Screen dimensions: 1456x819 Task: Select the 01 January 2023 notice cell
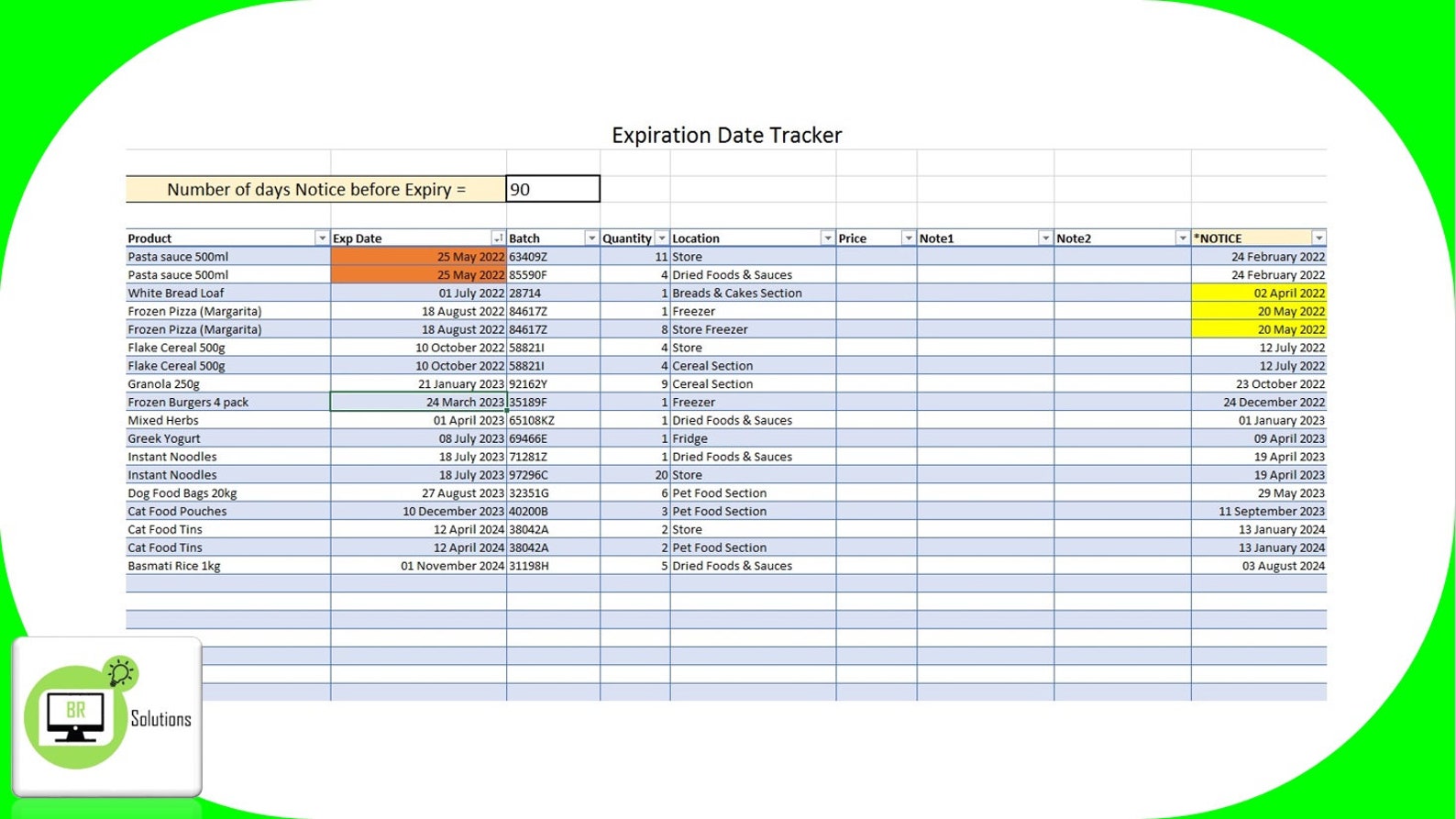coord(1259,421)
